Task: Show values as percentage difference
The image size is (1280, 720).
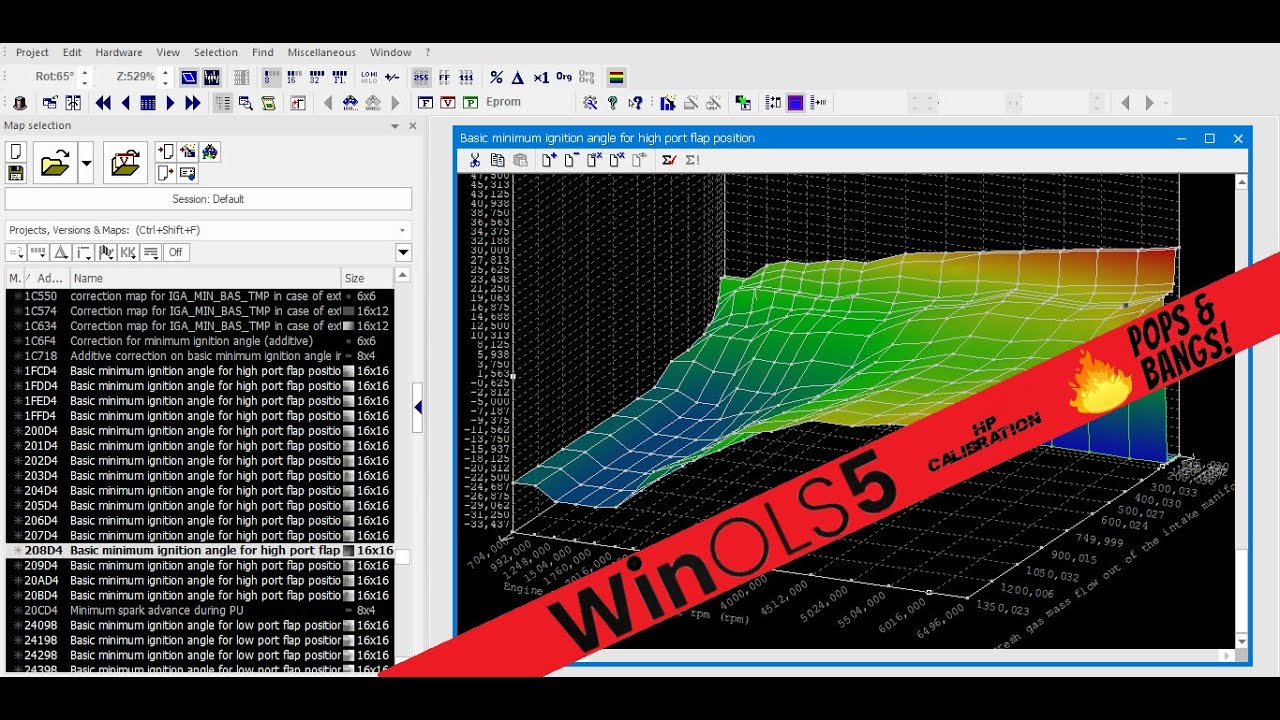Action: tap(496, 77)
